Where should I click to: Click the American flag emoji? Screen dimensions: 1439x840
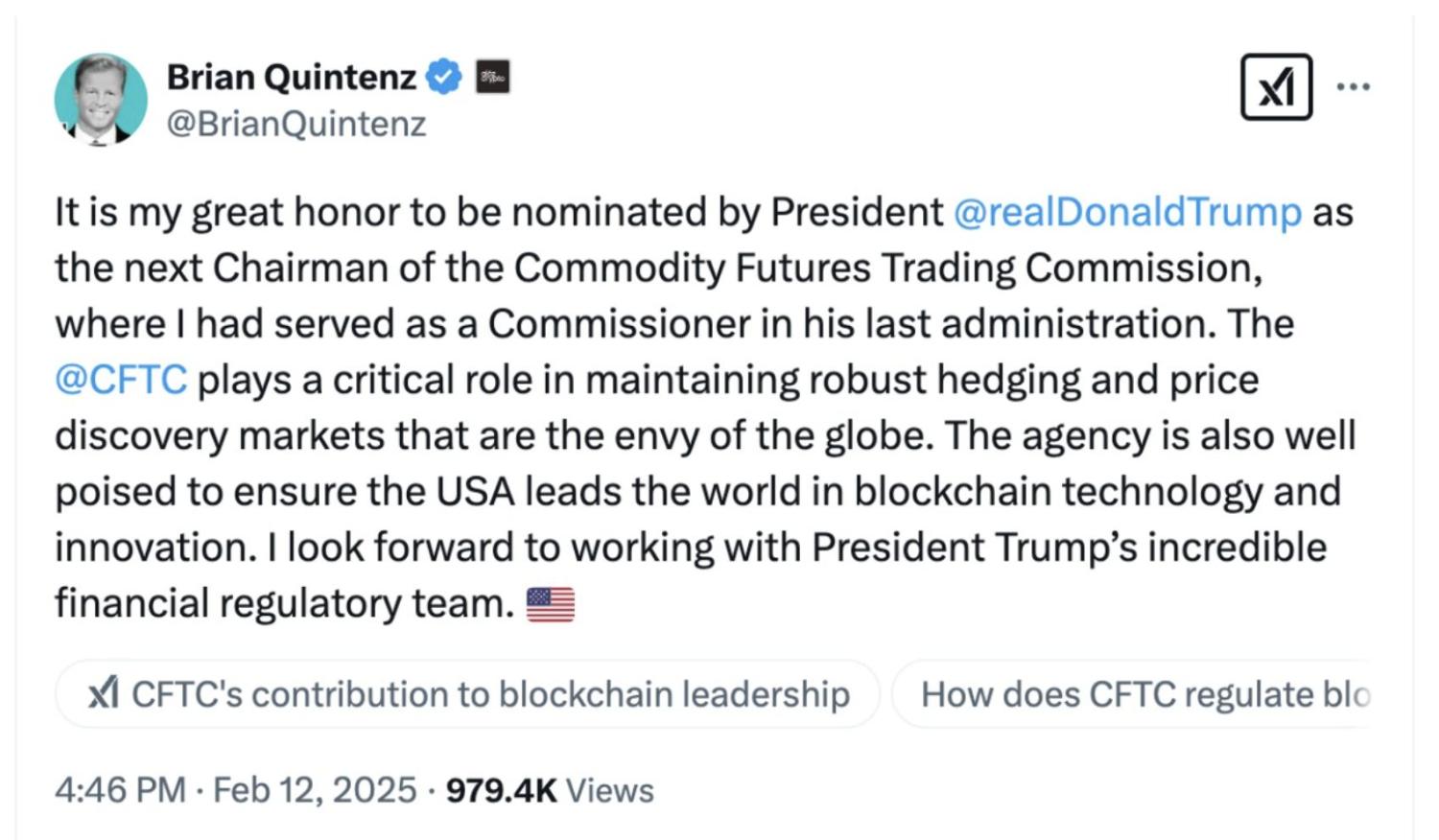click(x=551, y=604)
